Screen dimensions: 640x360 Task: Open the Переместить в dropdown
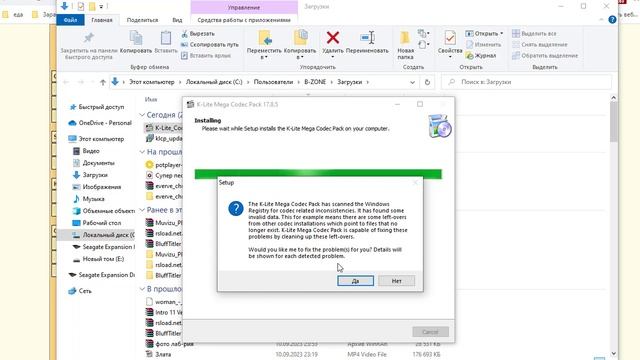(264, 45)
